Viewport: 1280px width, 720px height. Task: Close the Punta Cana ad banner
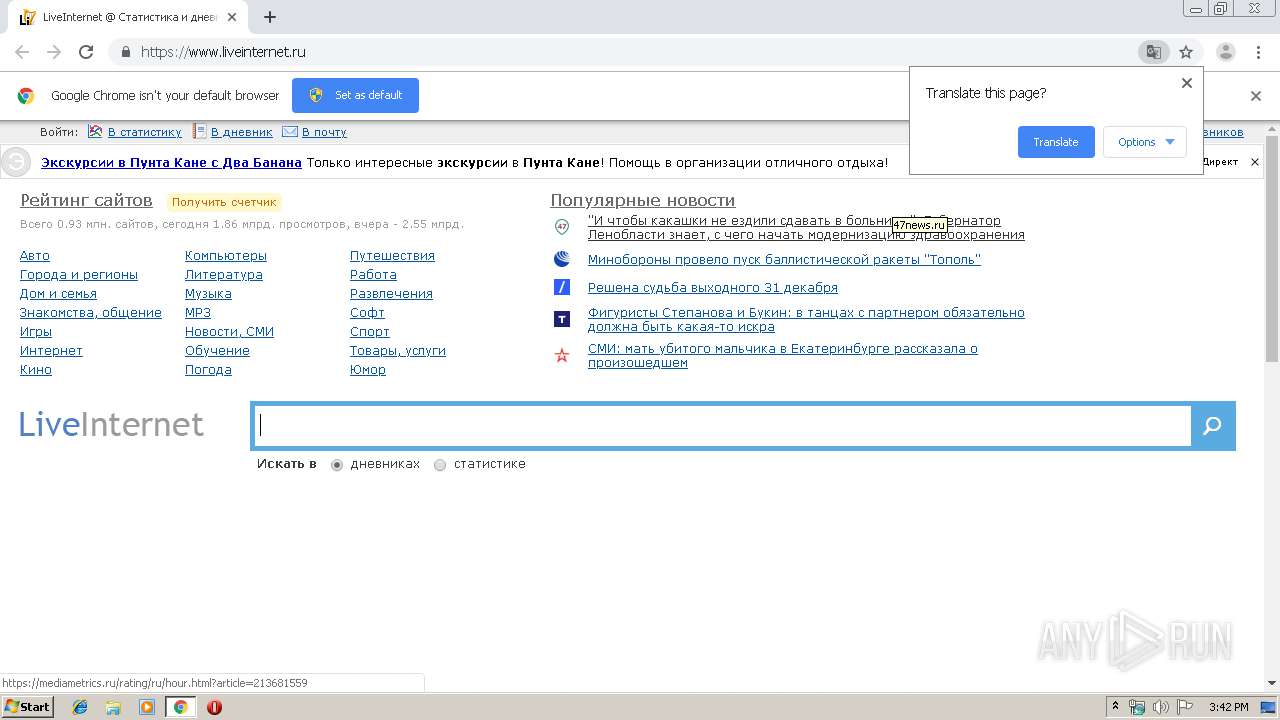pyautogui.click(x=1256, y=162)
